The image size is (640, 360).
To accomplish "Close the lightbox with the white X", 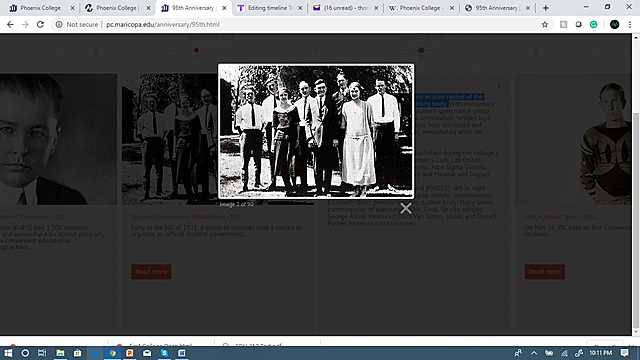I will (406, 208).
